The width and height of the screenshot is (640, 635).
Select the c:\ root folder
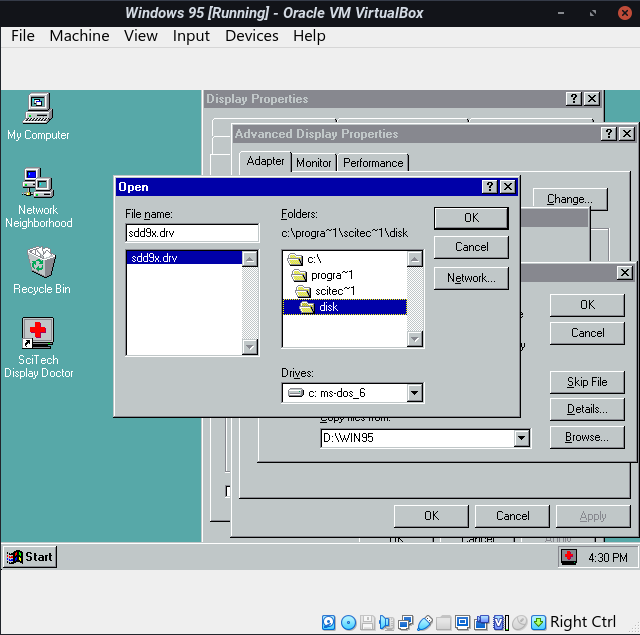312,259
